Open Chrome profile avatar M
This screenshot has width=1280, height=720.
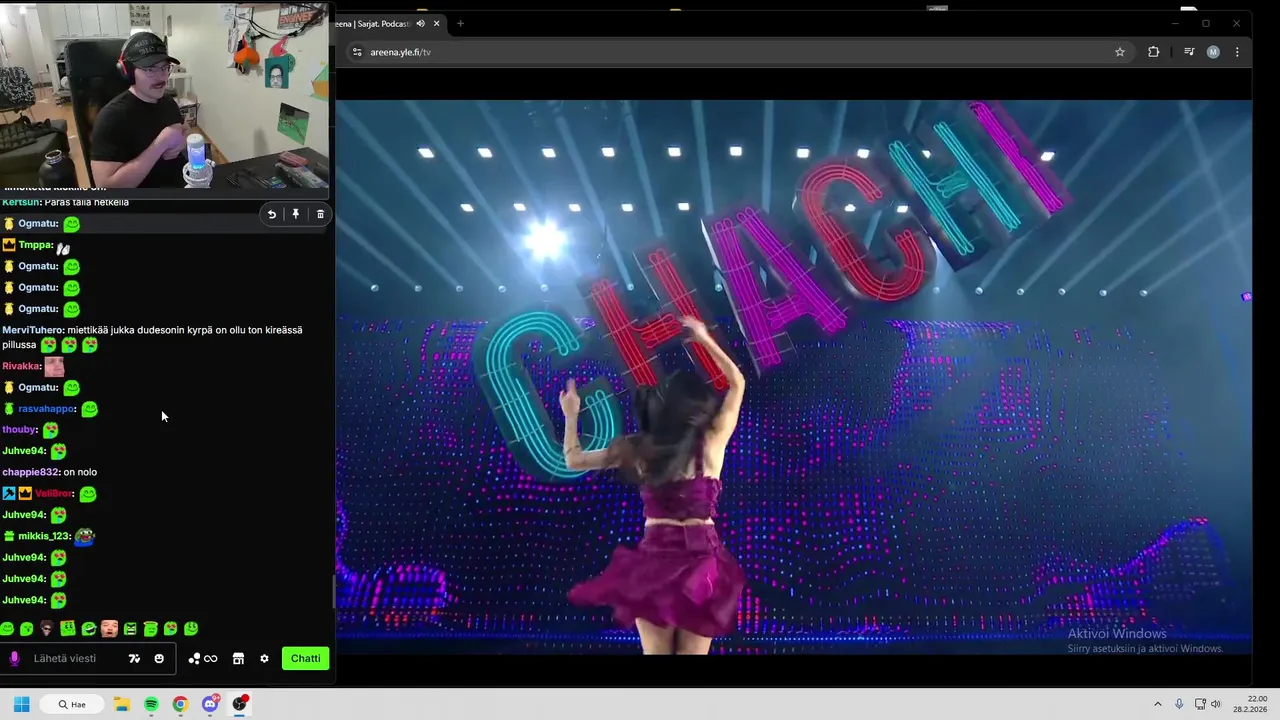(1213, 52)
